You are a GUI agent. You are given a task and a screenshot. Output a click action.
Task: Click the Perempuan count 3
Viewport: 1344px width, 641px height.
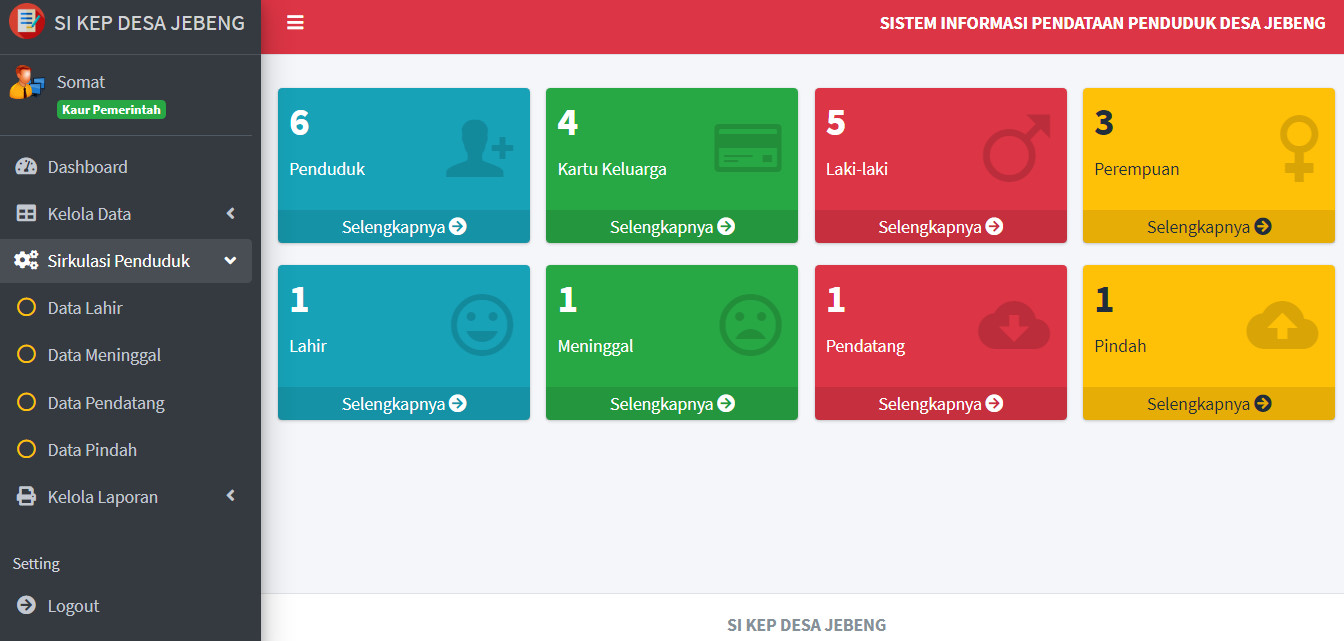coord(1104,123)
